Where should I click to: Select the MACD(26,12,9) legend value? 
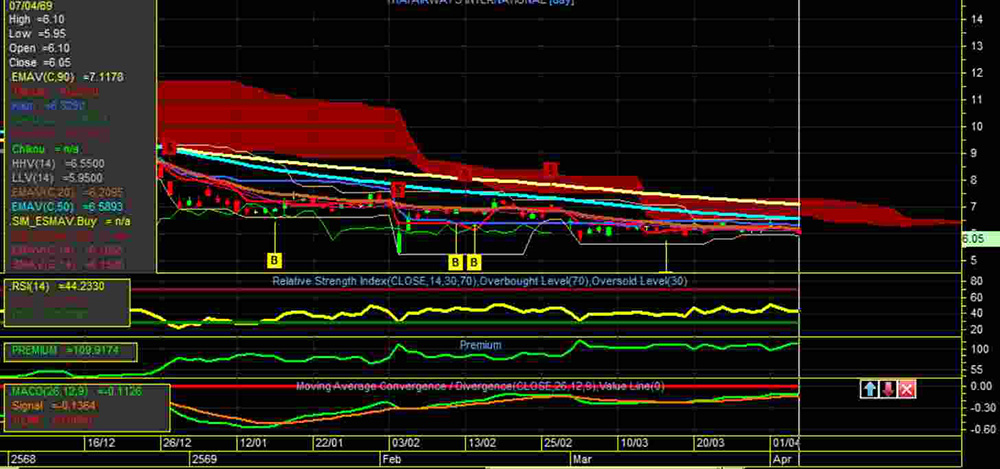62,392
